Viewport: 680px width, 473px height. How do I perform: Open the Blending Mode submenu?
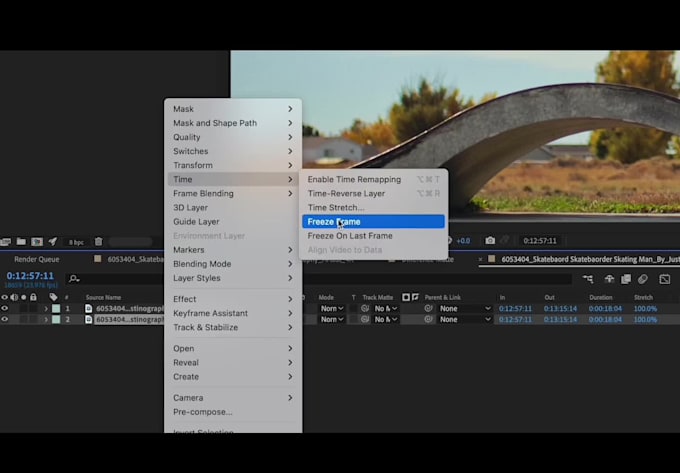click(233, 264)
